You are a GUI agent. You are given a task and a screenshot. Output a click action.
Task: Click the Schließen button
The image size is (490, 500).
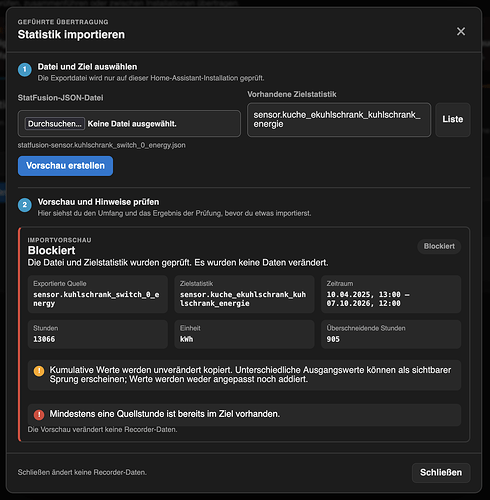pyautogui.click(x=441, y=472)
